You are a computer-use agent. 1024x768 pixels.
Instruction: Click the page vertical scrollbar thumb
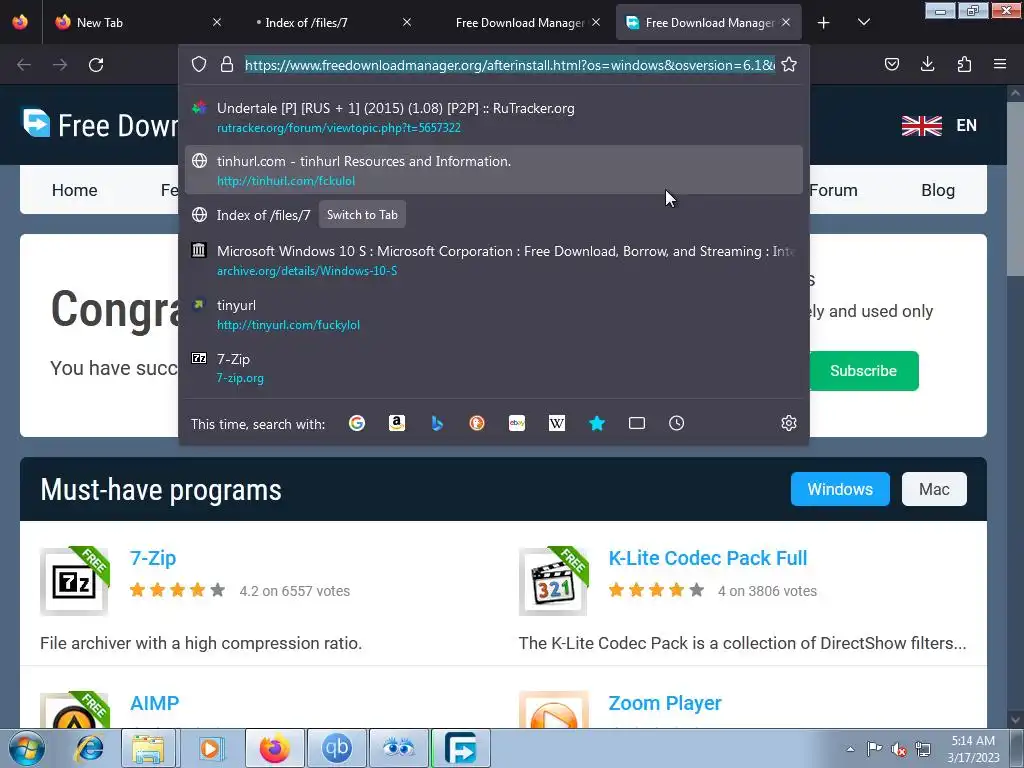[1015, 189]
